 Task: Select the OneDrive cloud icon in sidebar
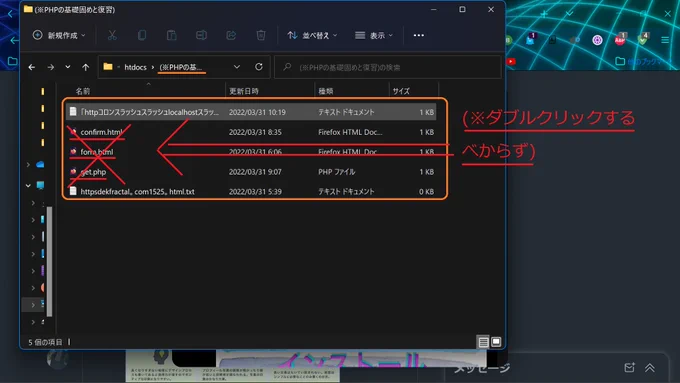pyautogui.click(x=40, y=164)
